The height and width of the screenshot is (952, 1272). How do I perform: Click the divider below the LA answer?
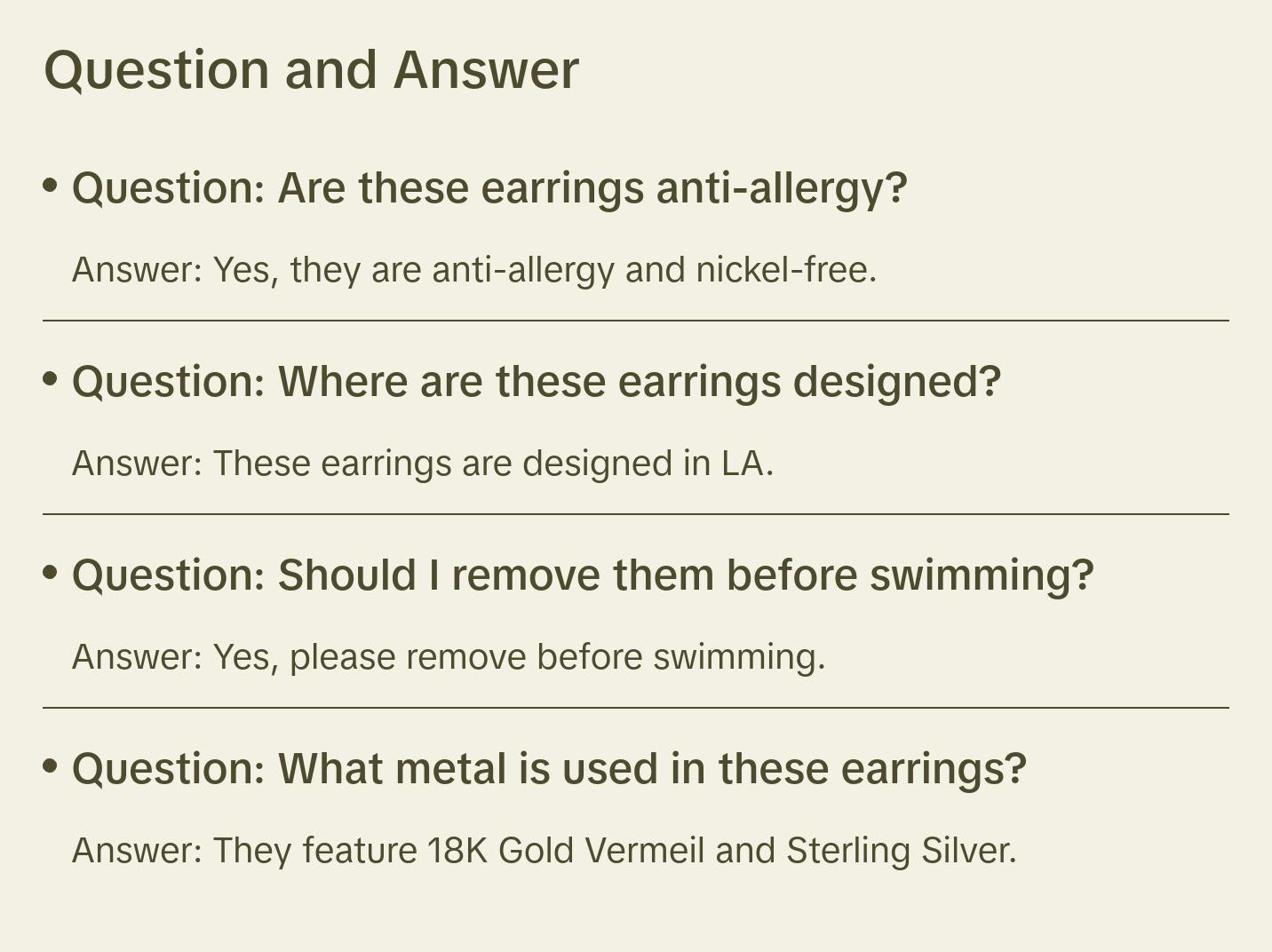[x=636, y=514]
